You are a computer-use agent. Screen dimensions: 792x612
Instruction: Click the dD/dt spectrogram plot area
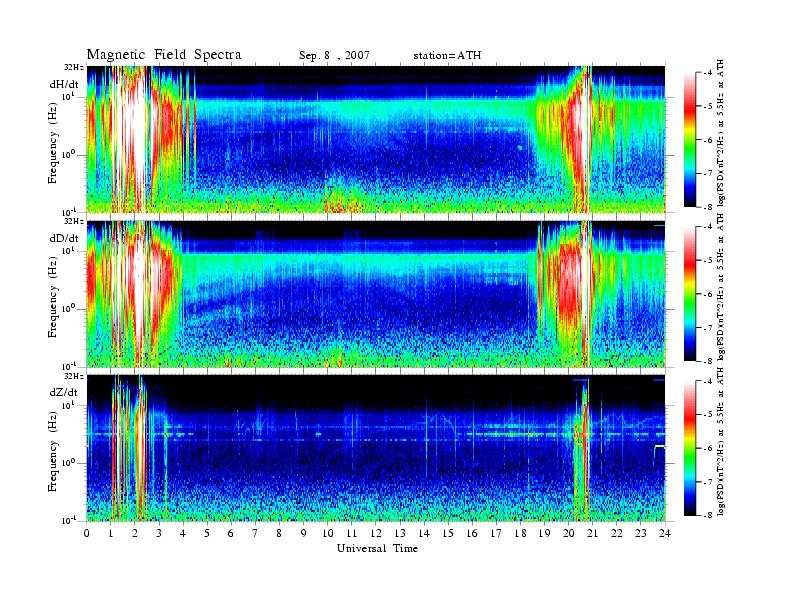[376, 293]
